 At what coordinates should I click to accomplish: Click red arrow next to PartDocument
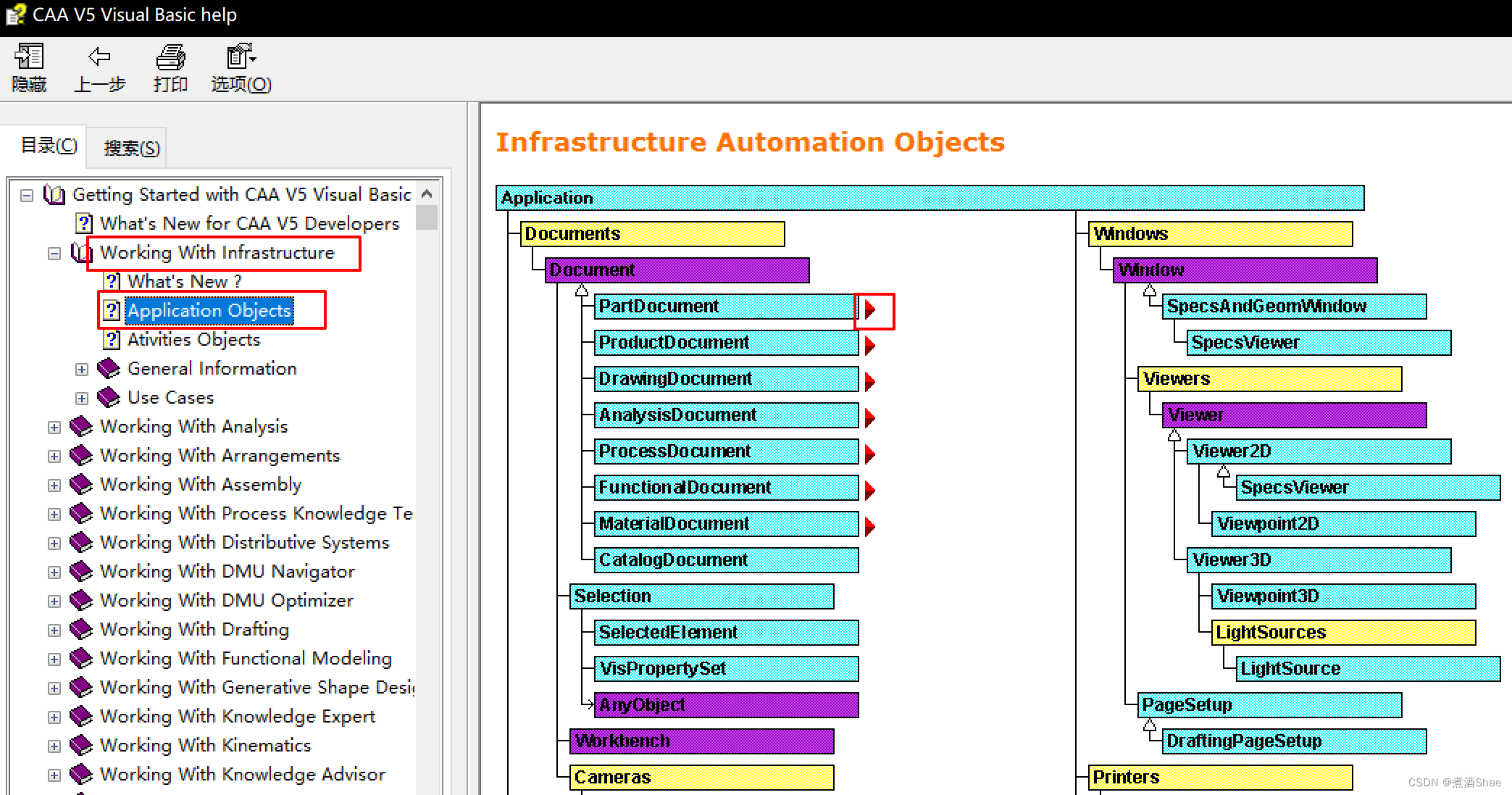click(x=870, y=309)
